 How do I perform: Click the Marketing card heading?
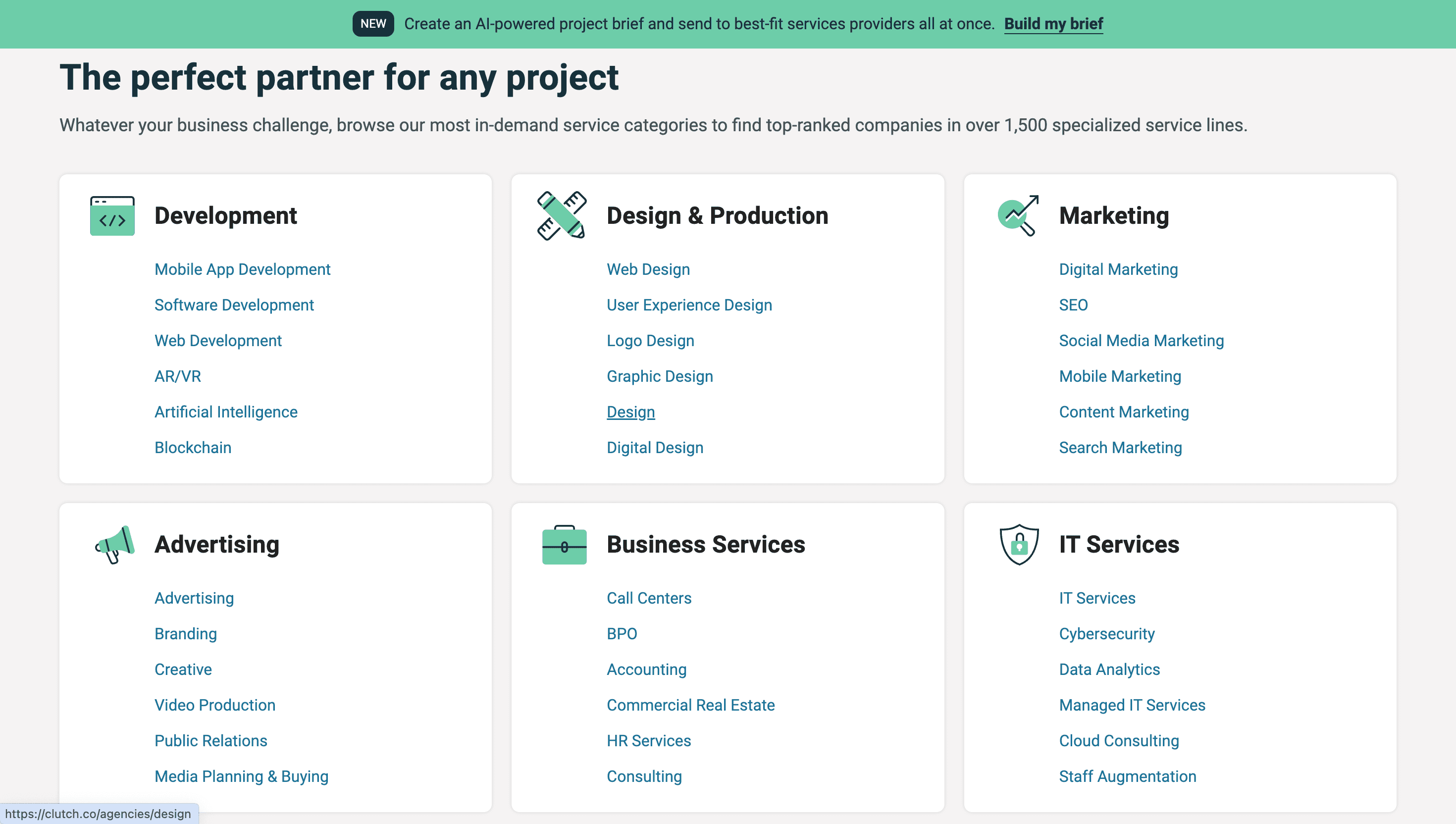coord(1114,215)
